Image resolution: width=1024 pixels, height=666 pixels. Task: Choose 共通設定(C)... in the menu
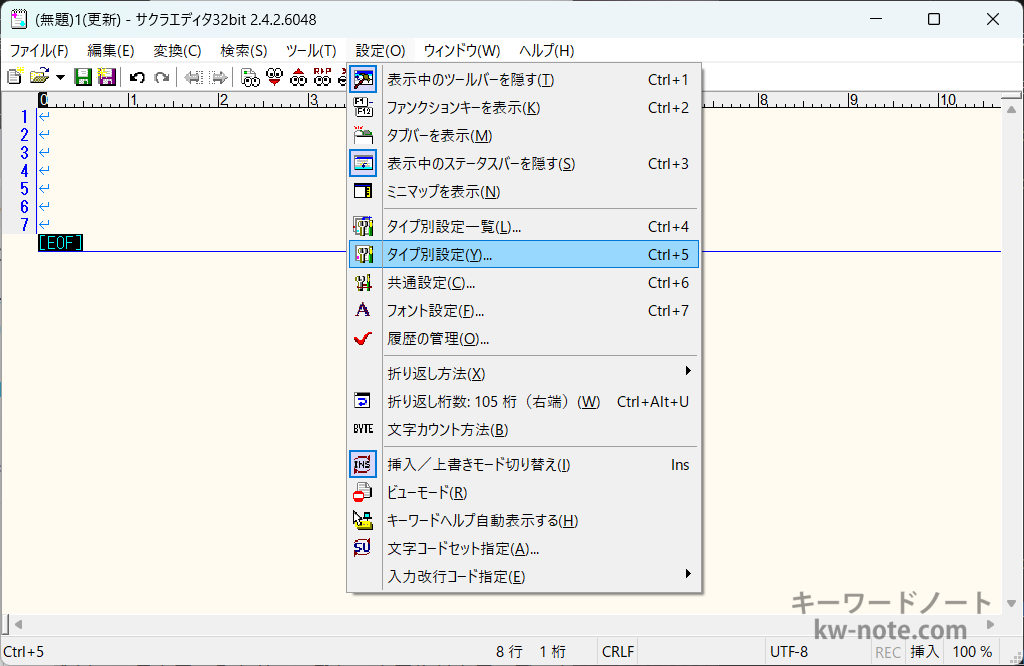point(431,283)
